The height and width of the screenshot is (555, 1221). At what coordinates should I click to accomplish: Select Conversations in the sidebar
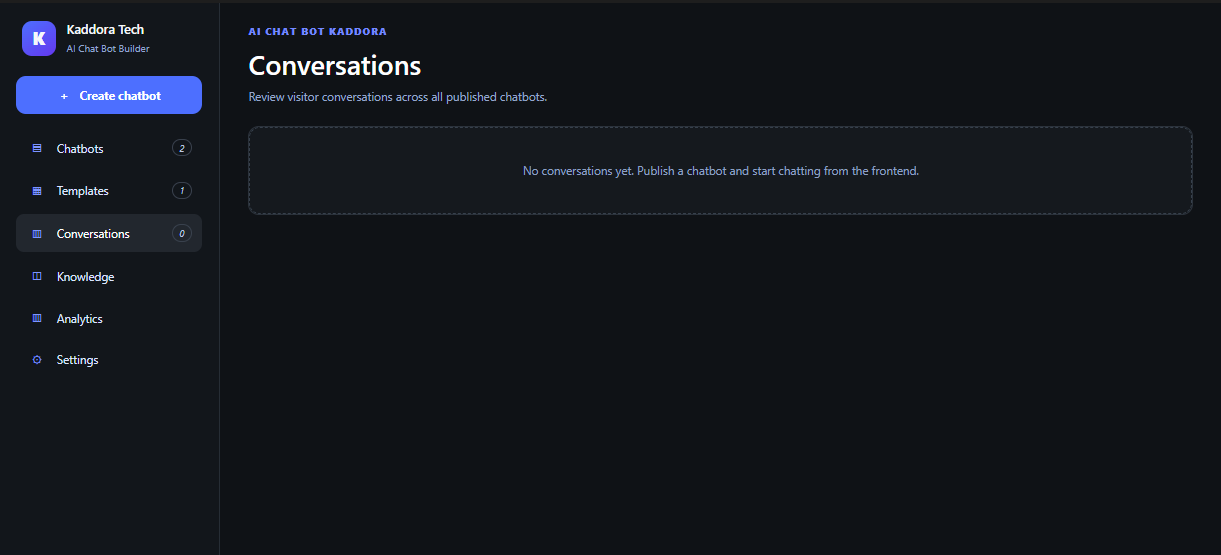pyautogui.click(x=109, y=233)
